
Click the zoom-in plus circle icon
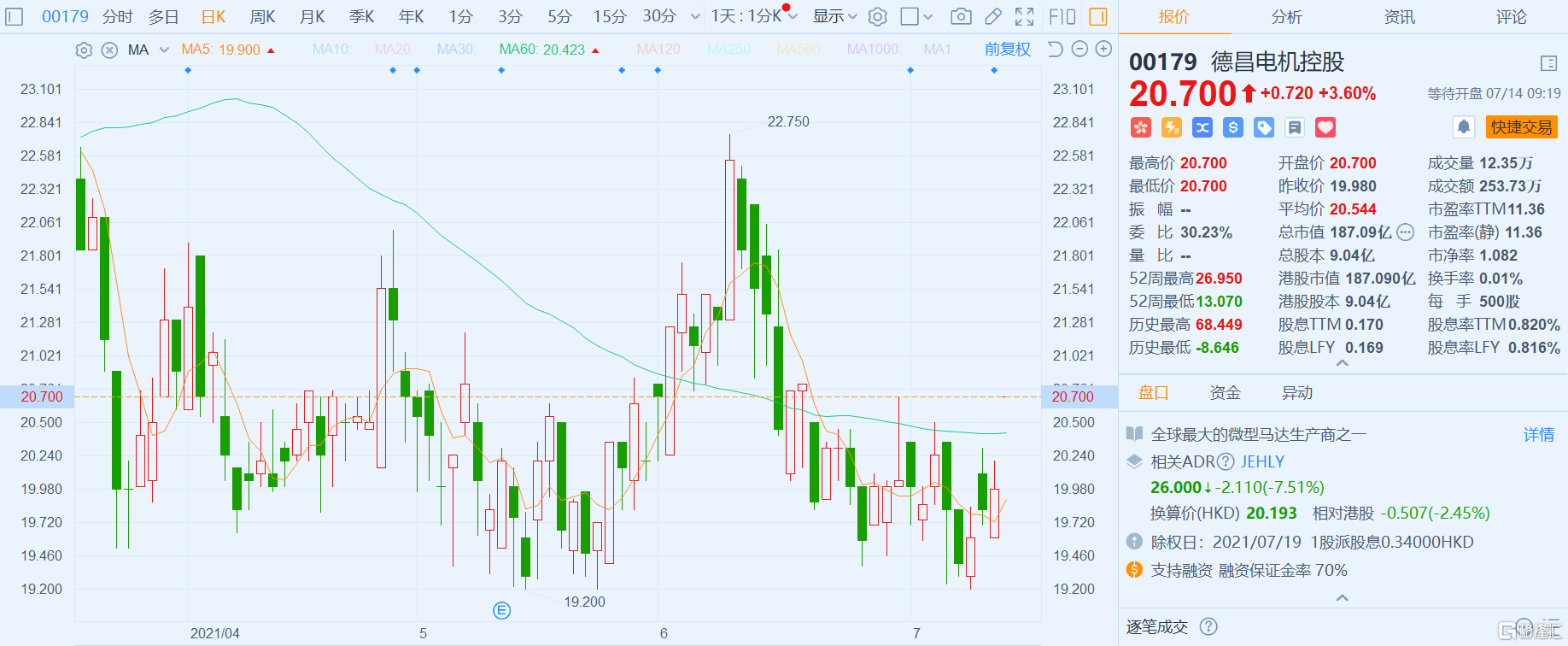pyautogui.click(x=1103, y=49)
